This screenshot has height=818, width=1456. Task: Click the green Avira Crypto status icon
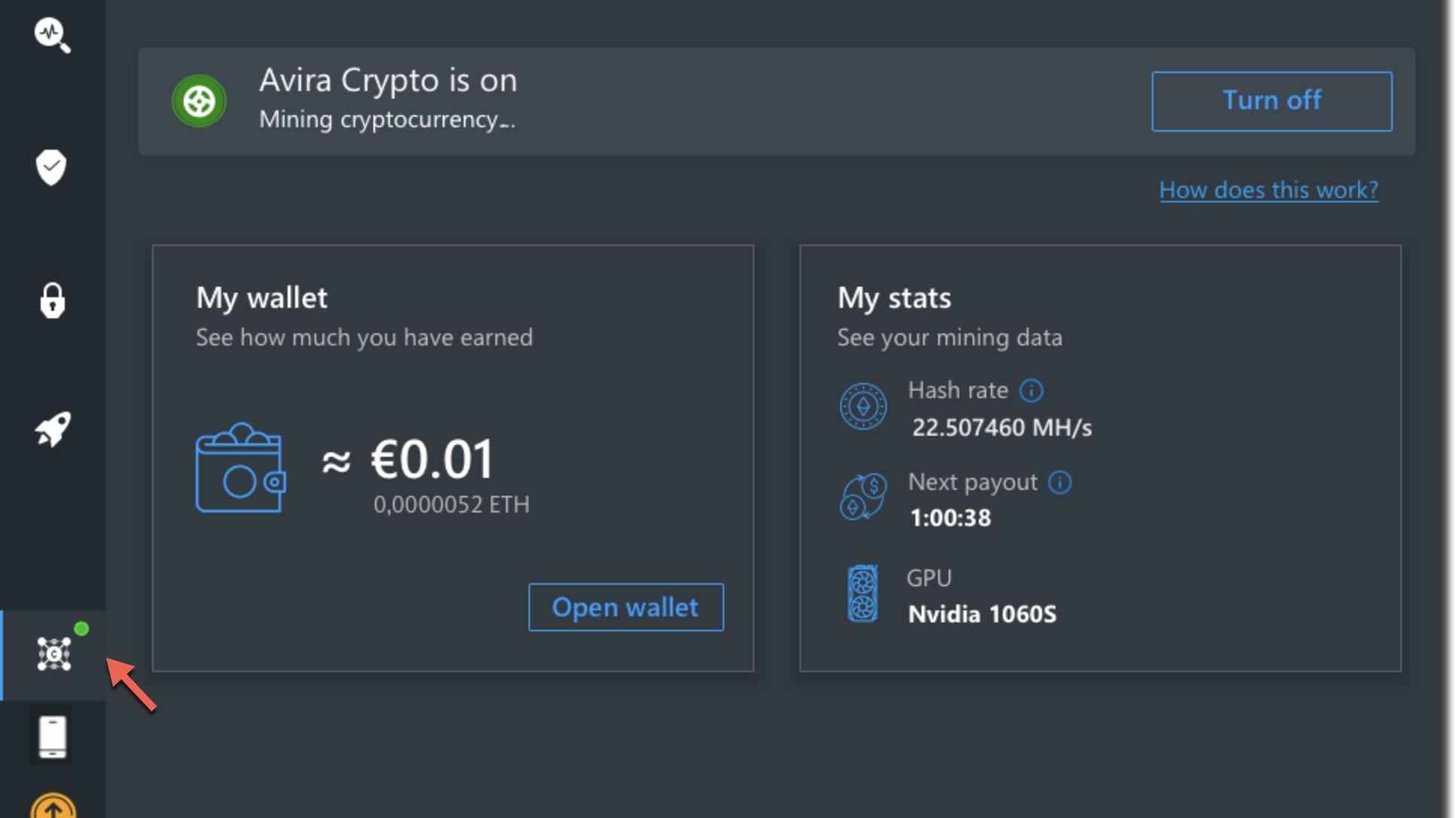(199, 101)
